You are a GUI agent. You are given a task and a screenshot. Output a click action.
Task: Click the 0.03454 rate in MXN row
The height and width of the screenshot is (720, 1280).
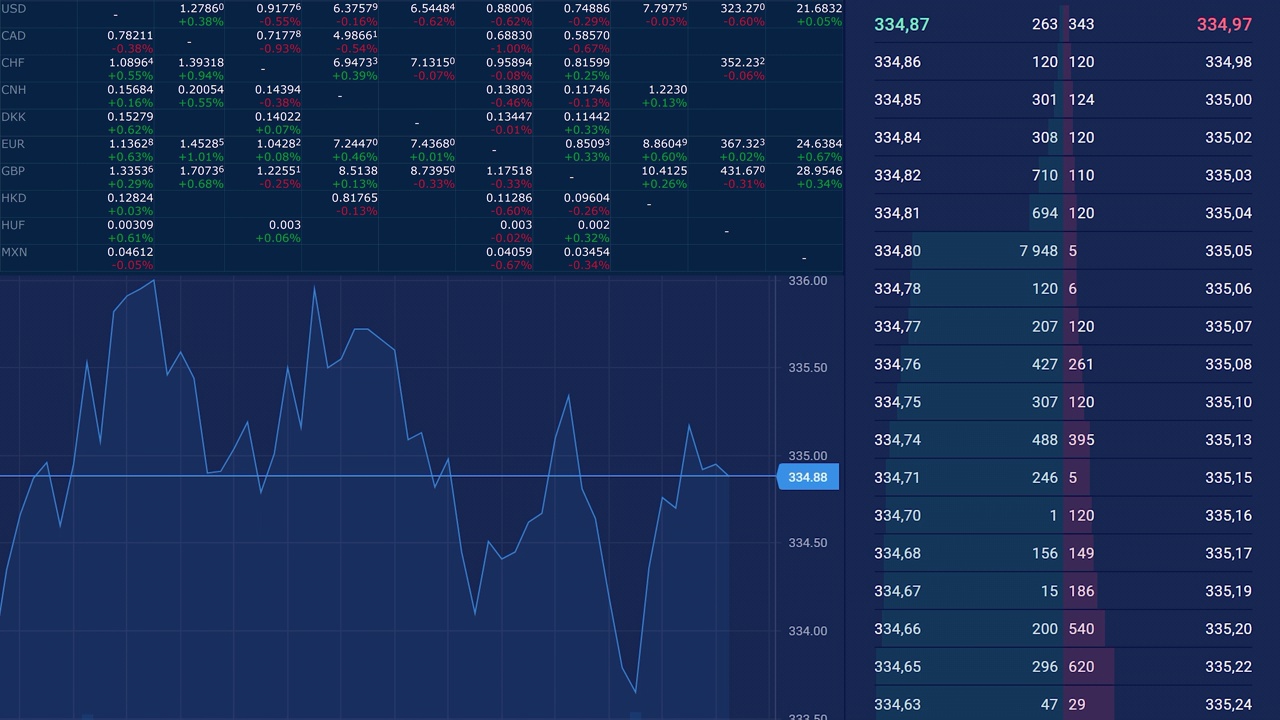pyautogui.click(x=587, y=251)
